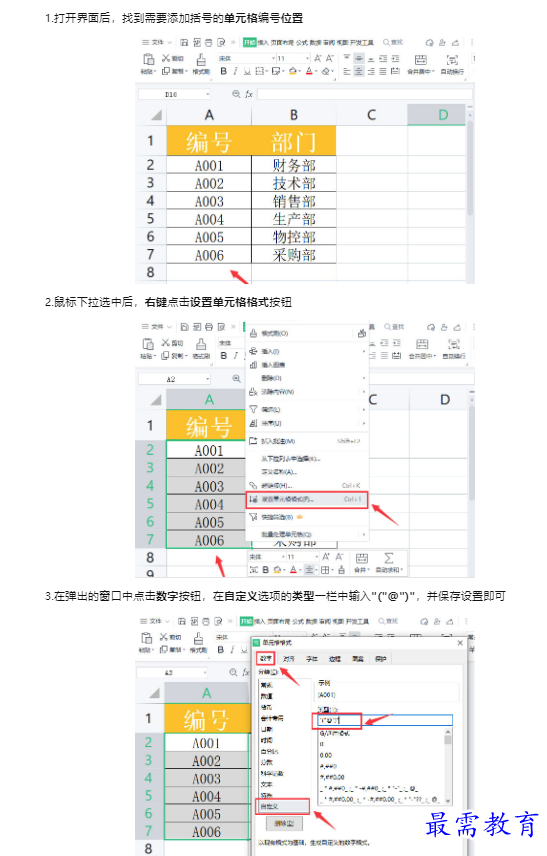
Task: Click the font color A in step 2 mini toolbar
Action: tap(293, 570)
